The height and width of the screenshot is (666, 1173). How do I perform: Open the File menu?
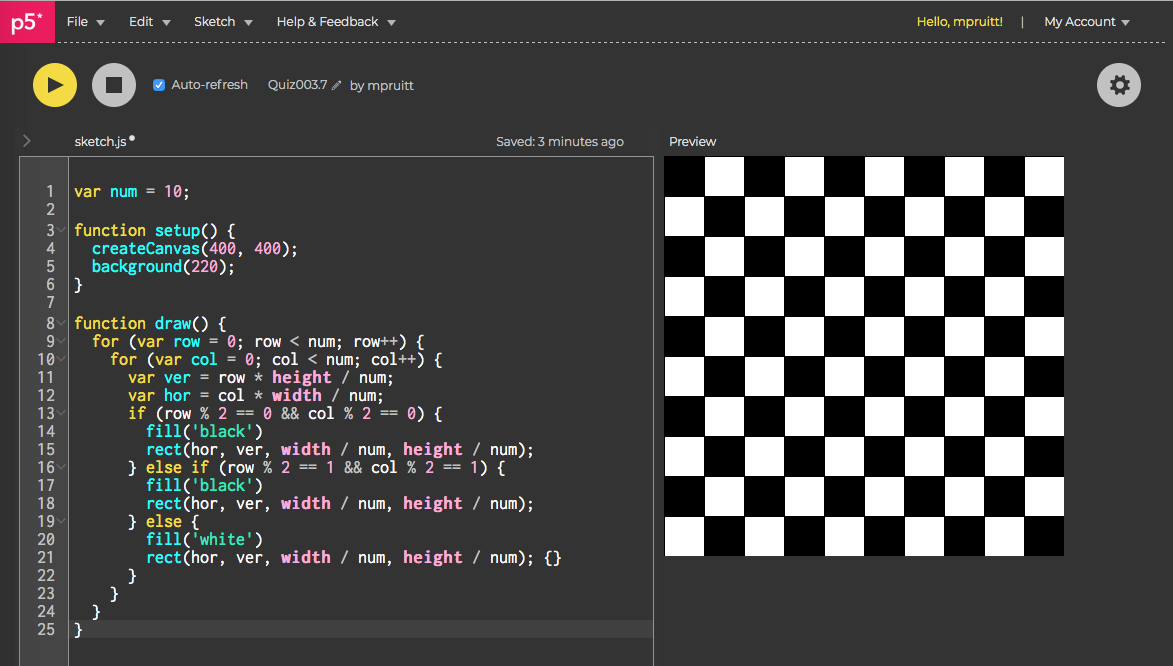coord(85,22)
